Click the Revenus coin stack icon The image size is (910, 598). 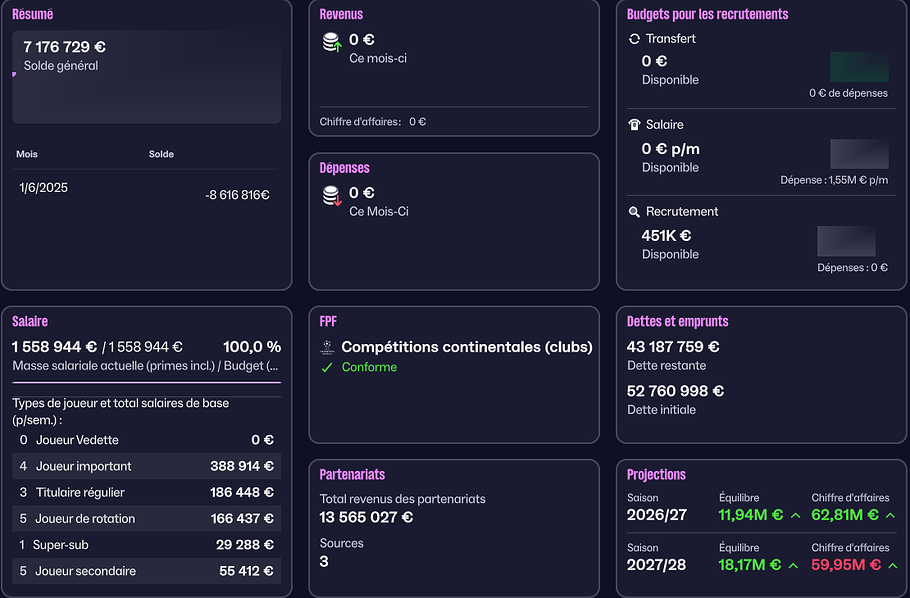331,42
